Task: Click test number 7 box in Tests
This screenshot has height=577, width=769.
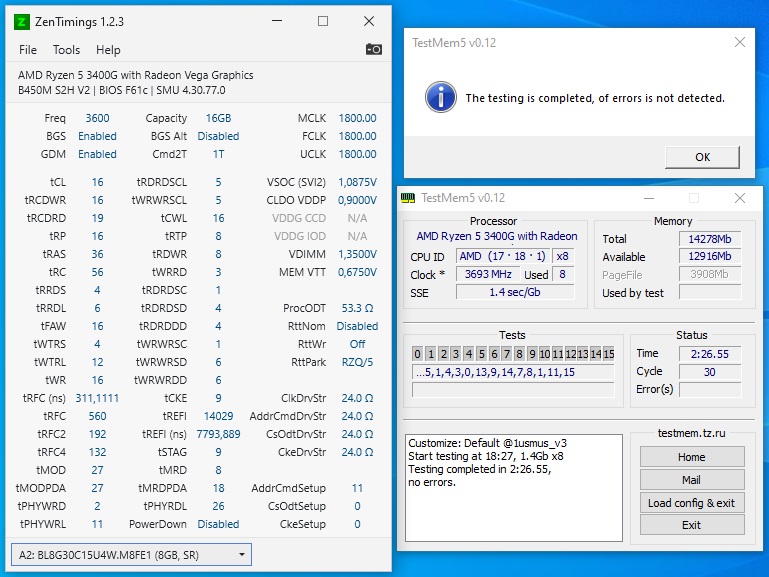Action: tap(507, 354)
